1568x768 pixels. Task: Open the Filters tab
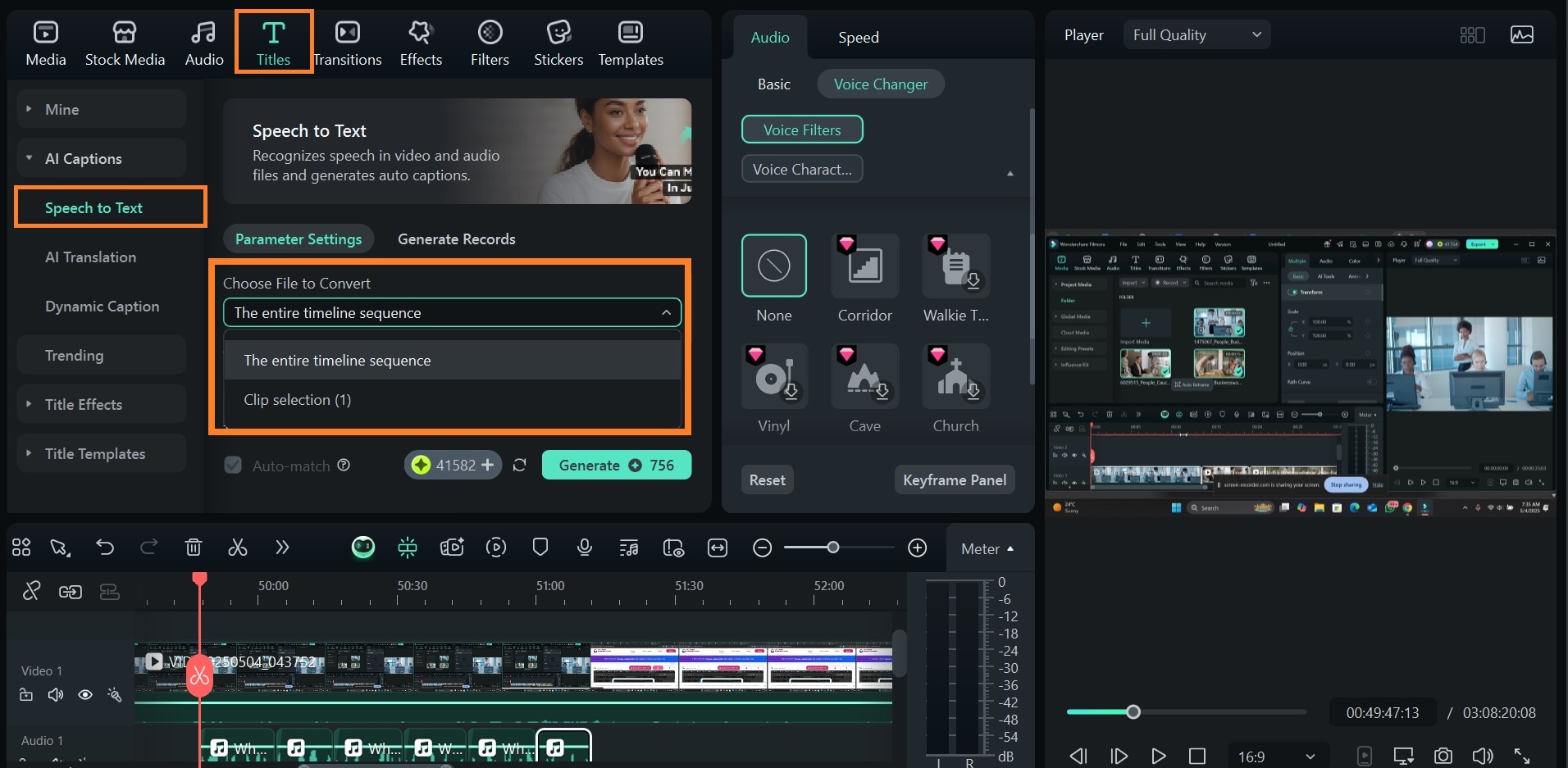pos(490,43)
